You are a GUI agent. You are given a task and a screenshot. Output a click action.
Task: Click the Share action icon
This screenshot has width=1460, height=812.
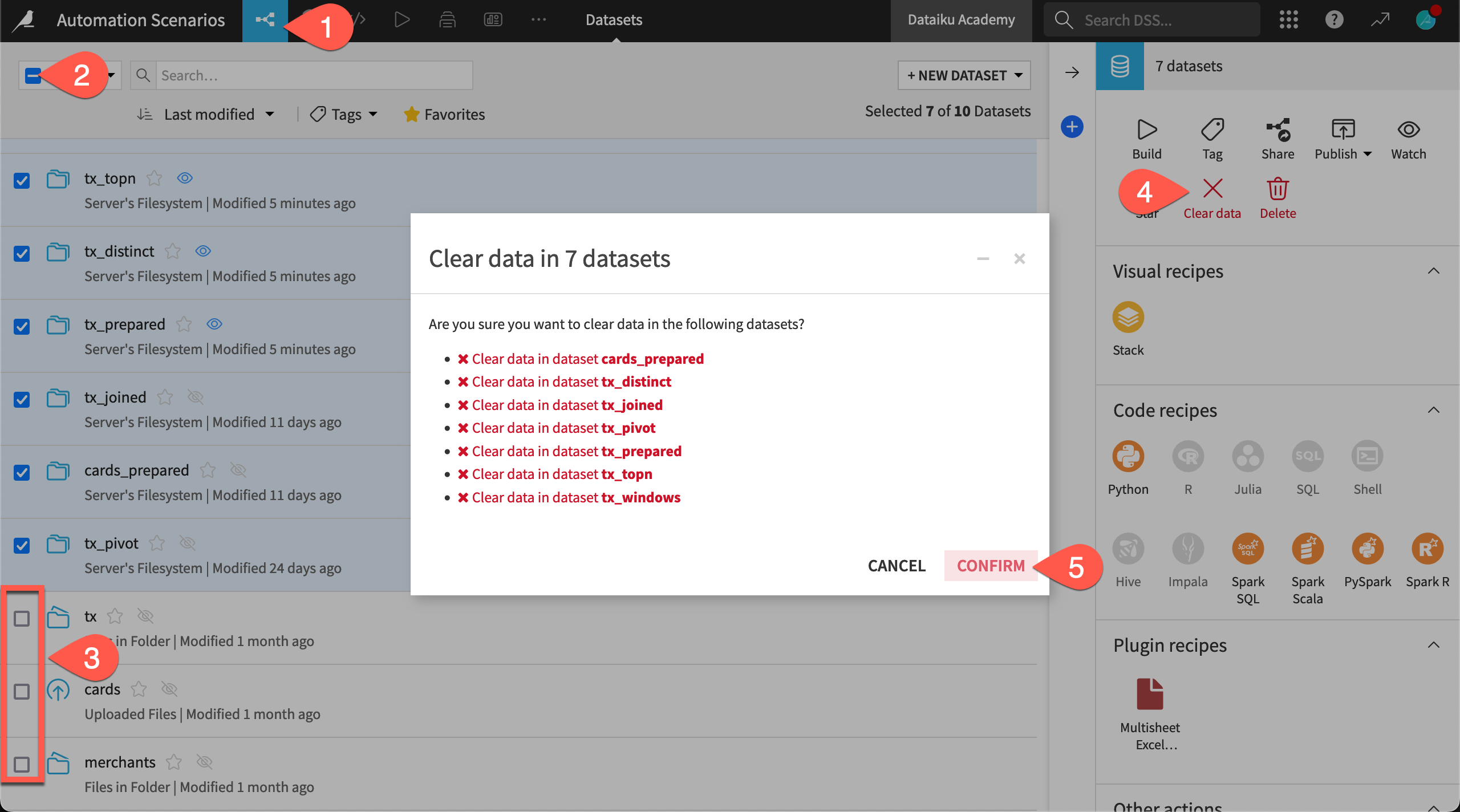[1278, 130]
